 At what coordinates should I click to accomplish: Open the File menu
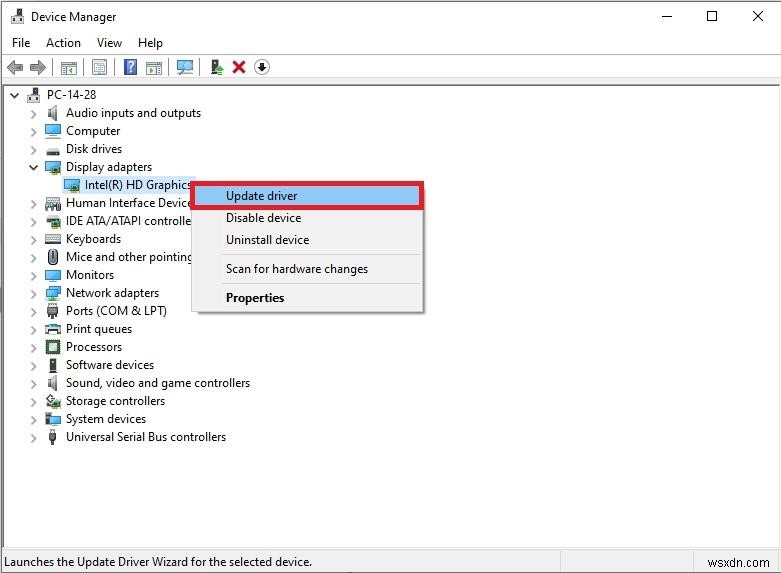21,43
